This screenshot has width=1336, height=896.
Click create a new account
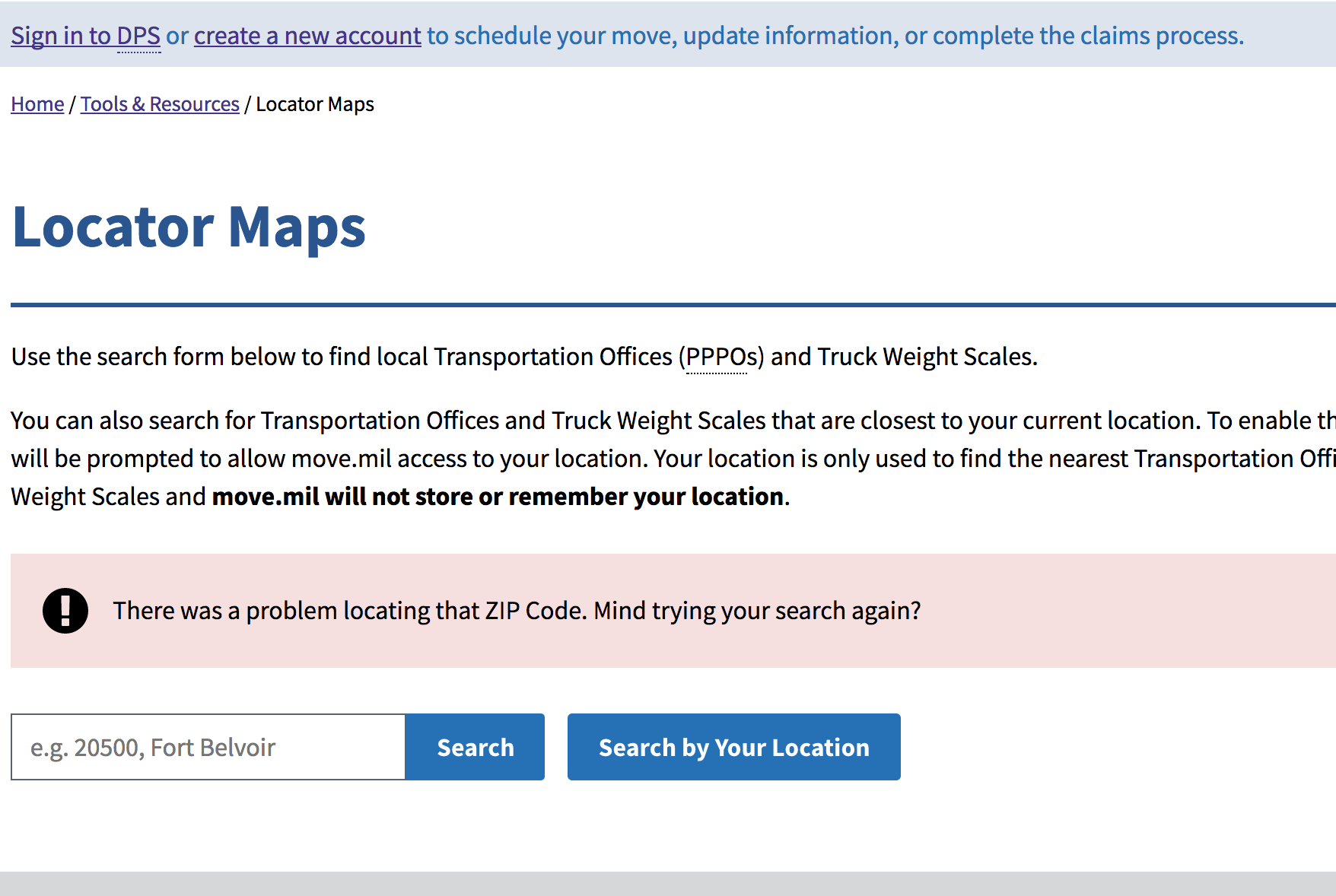pyautogui.click(x=307, y=35)
